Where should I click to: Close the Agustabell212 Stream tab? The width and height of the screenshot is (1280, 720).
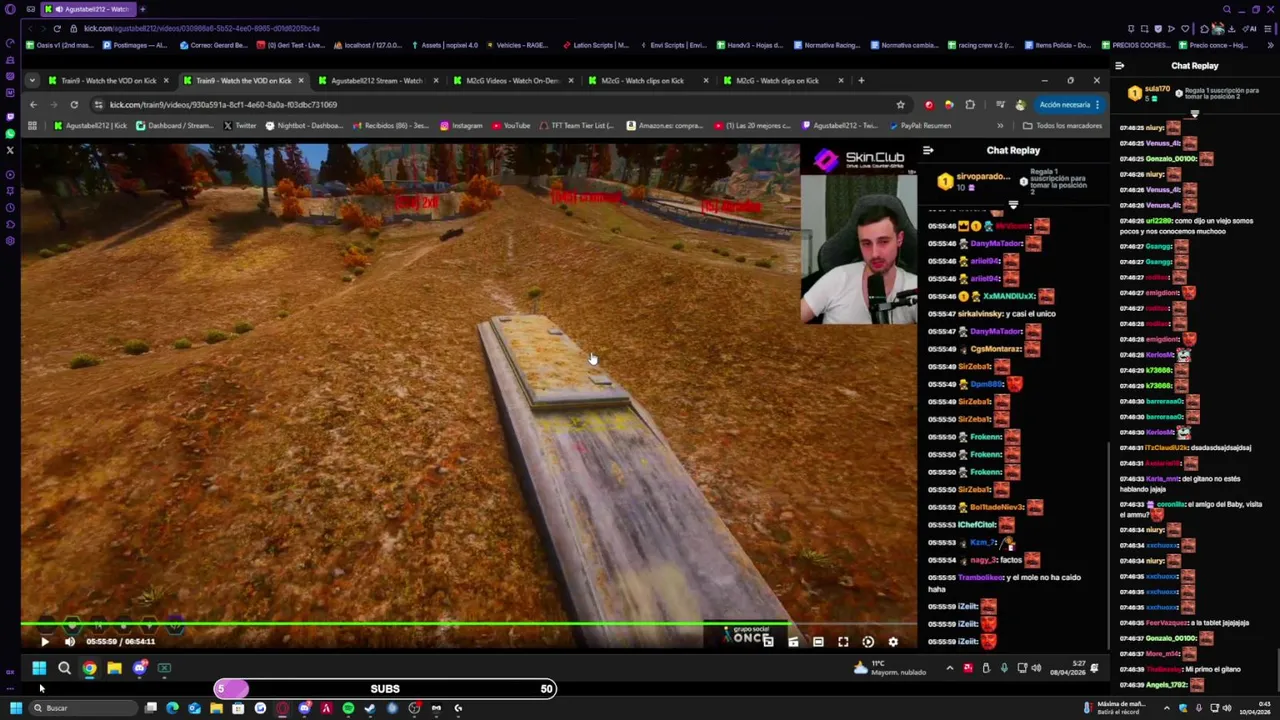tap(435, 80)
